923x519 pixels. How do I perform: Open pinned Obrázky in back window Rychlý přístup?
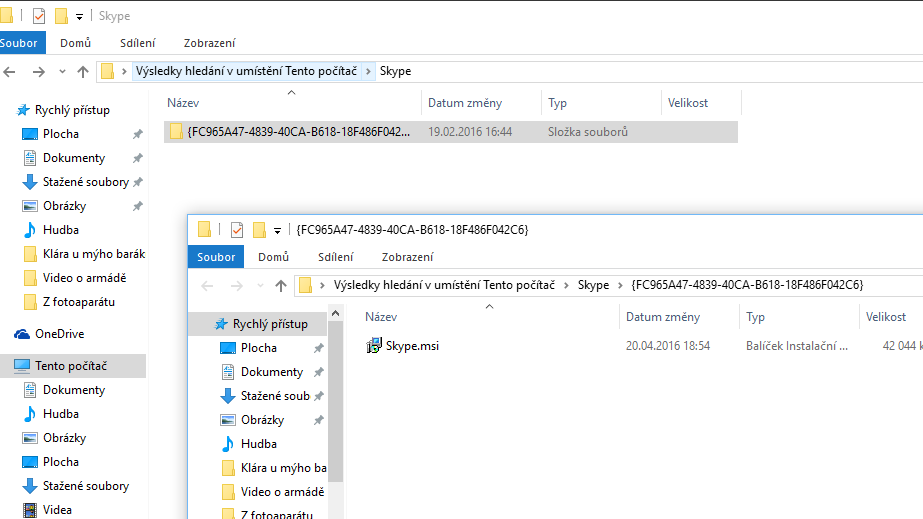[x=64, y=206]
